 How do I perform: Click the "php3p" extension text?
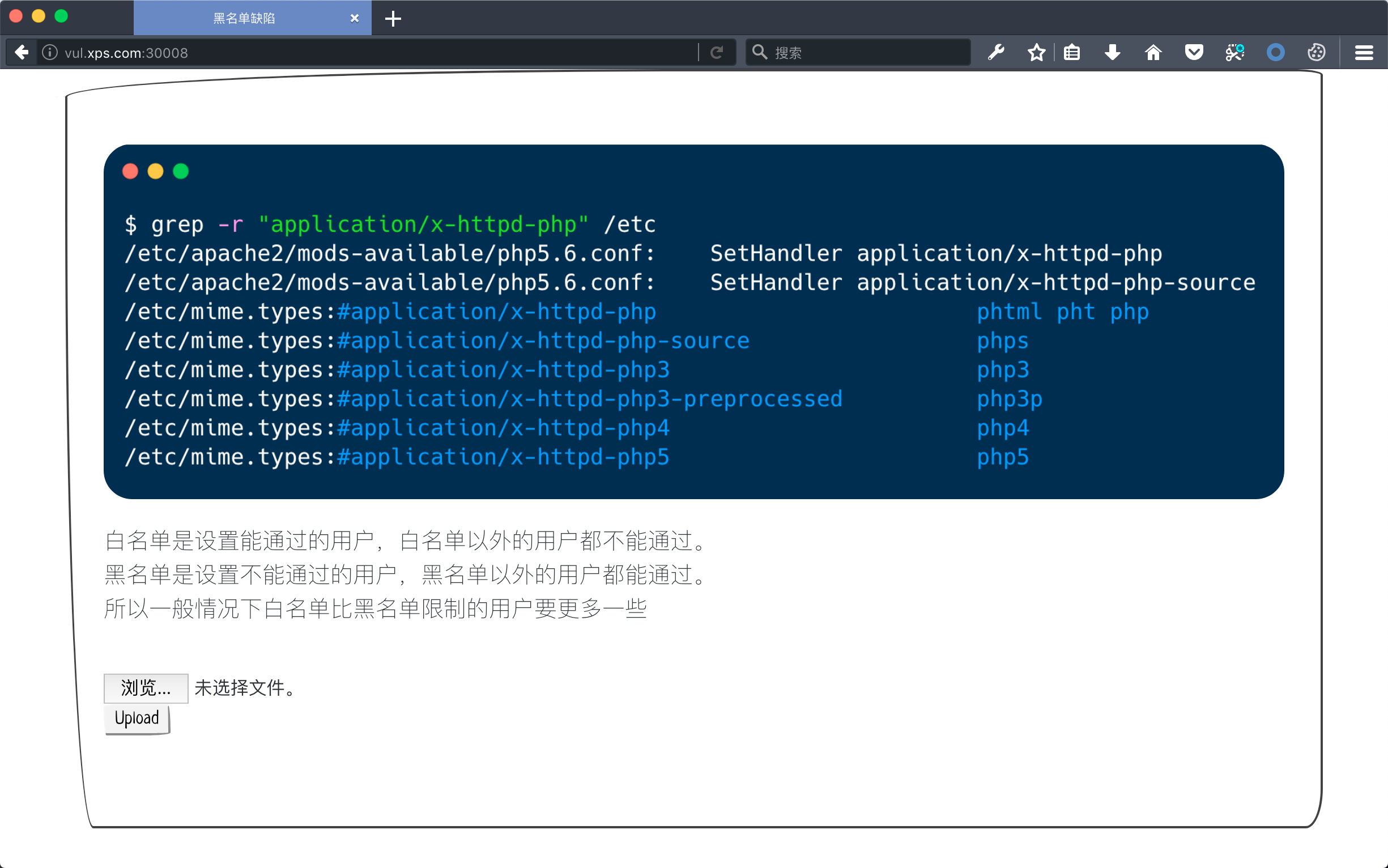(x=1009, y=399)
